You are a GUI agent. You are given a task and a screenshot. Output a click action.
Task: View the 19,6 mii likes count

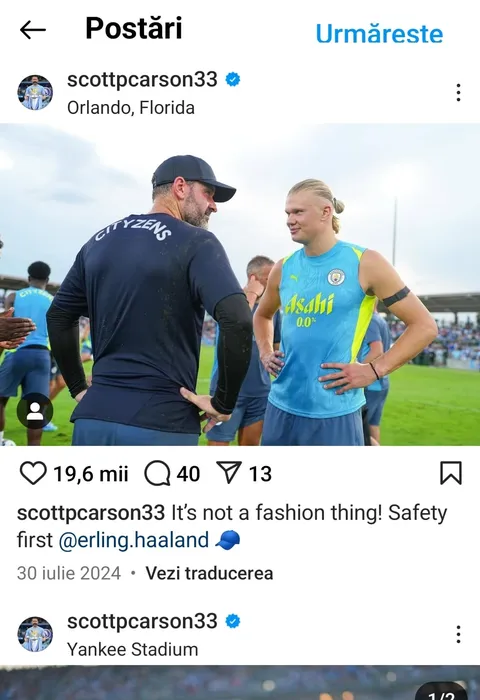click(91, 474)
